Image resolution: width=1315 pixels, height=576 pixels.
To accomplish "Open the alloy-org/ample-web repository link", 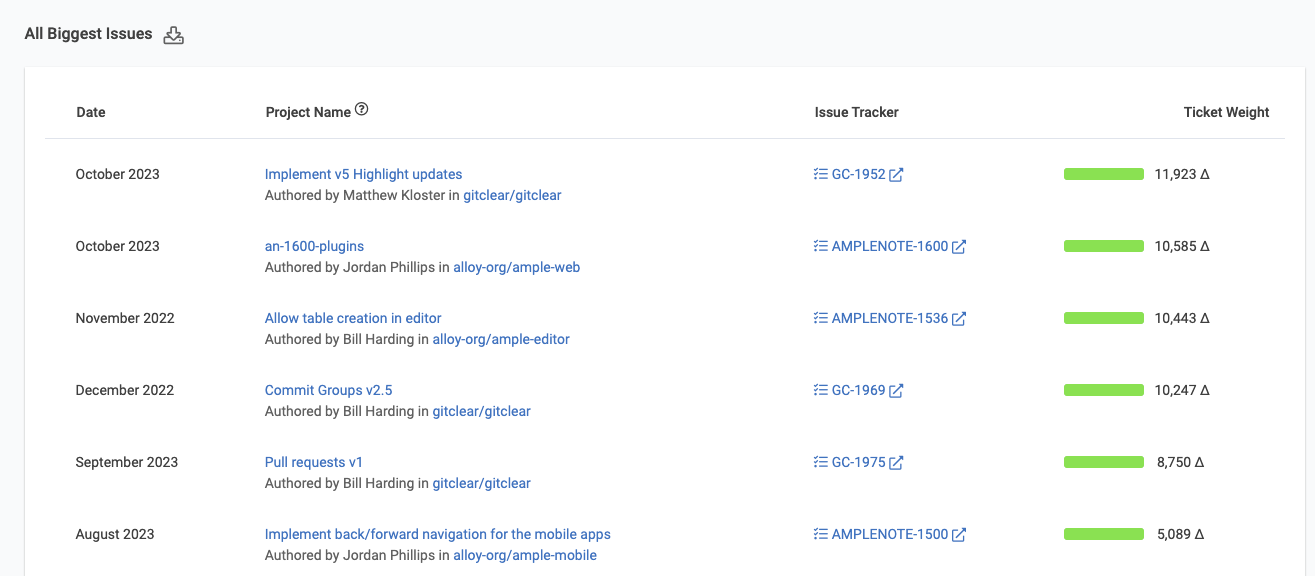I will click(x=516, y=267).
